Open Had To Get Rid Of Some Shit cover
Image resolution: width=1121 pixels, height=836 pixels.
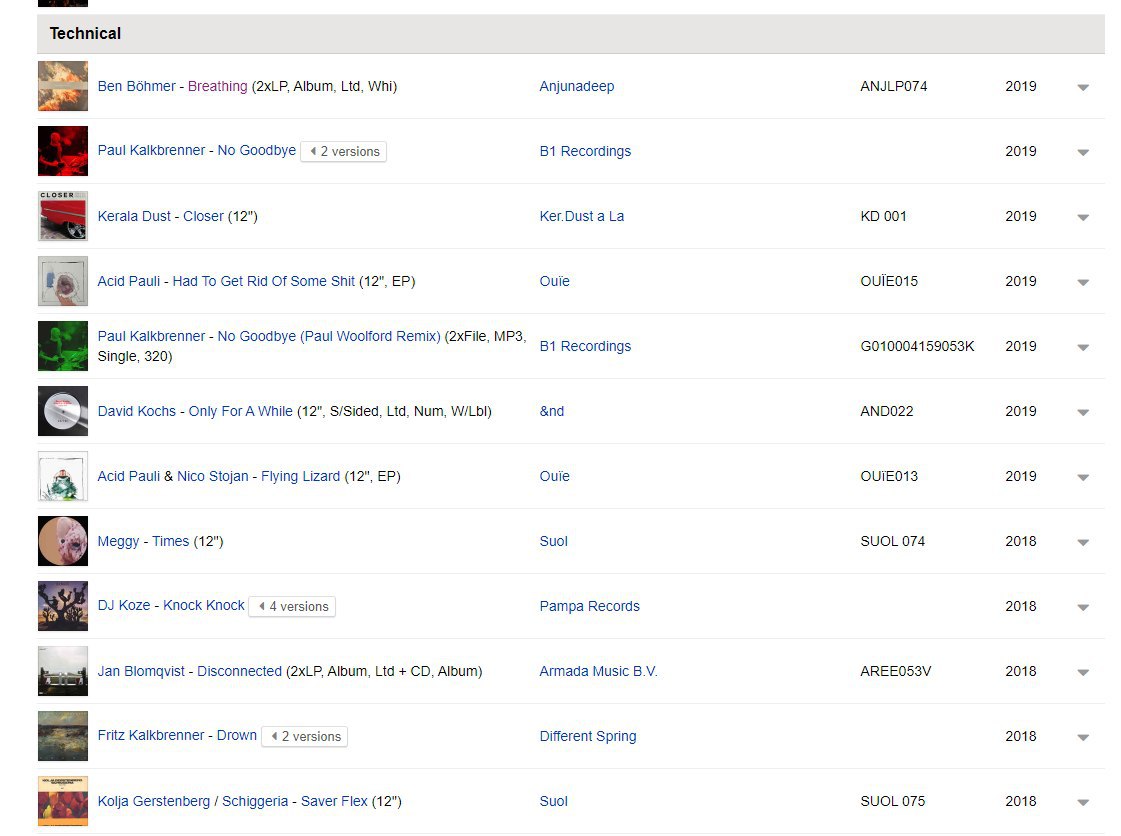(x=63, y=282)
